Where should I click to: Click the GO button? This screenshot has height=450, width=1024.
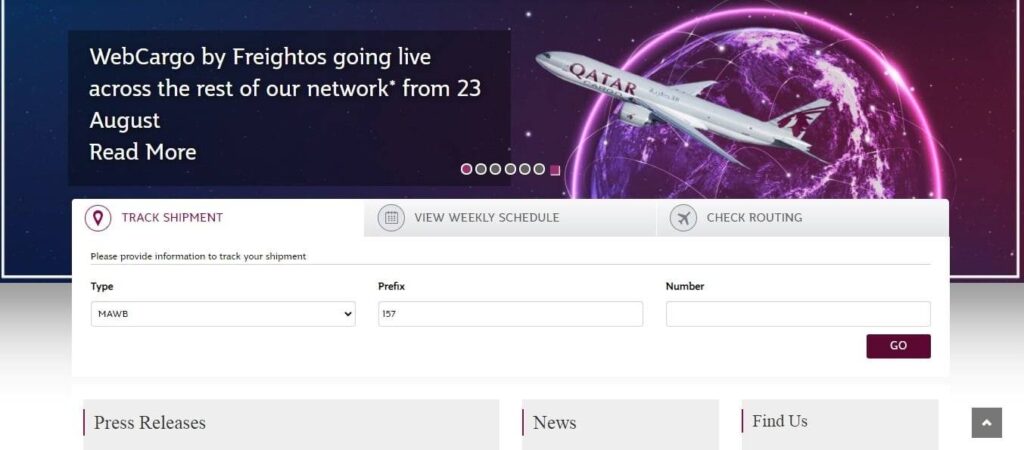tap(898, 346)
